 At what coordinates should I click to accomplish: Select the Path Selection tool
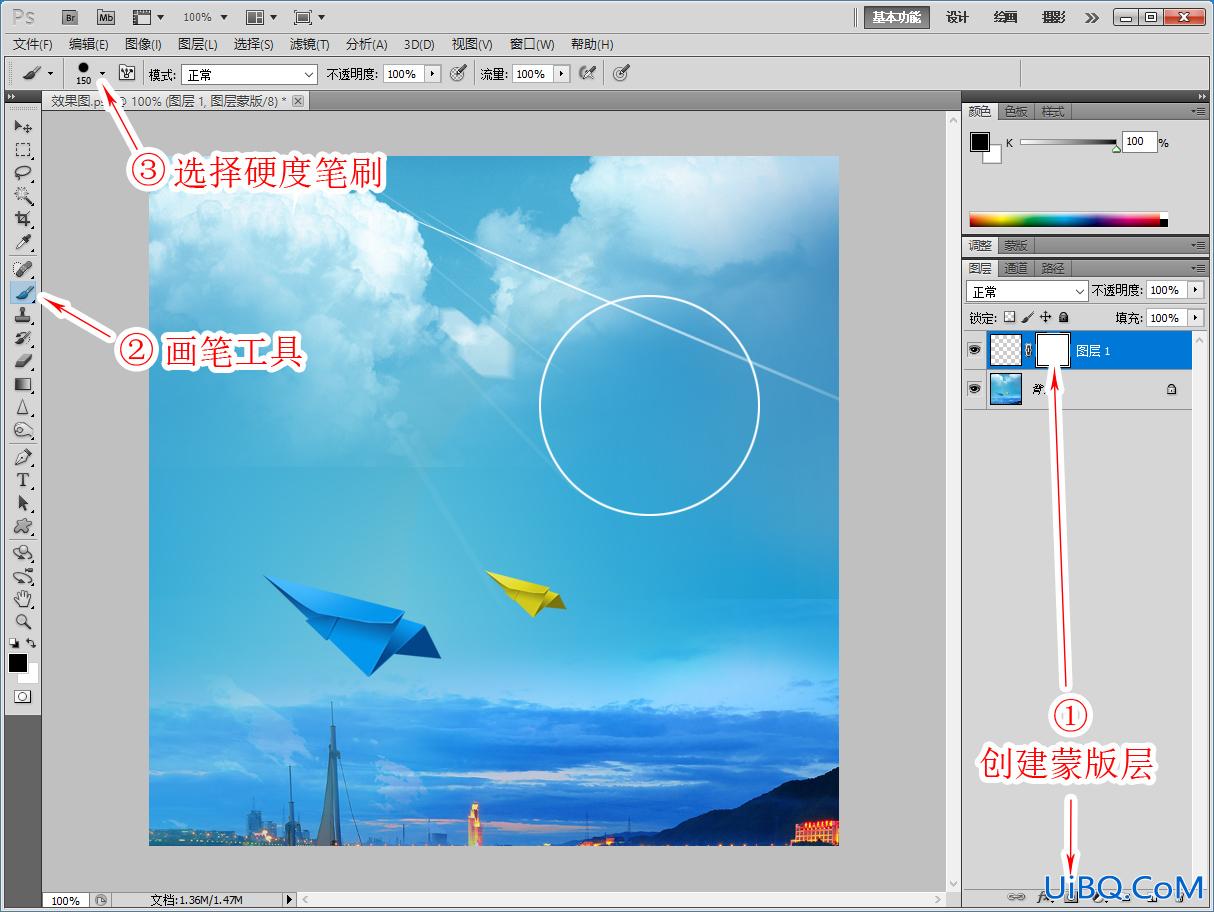(x=23, y=504)
